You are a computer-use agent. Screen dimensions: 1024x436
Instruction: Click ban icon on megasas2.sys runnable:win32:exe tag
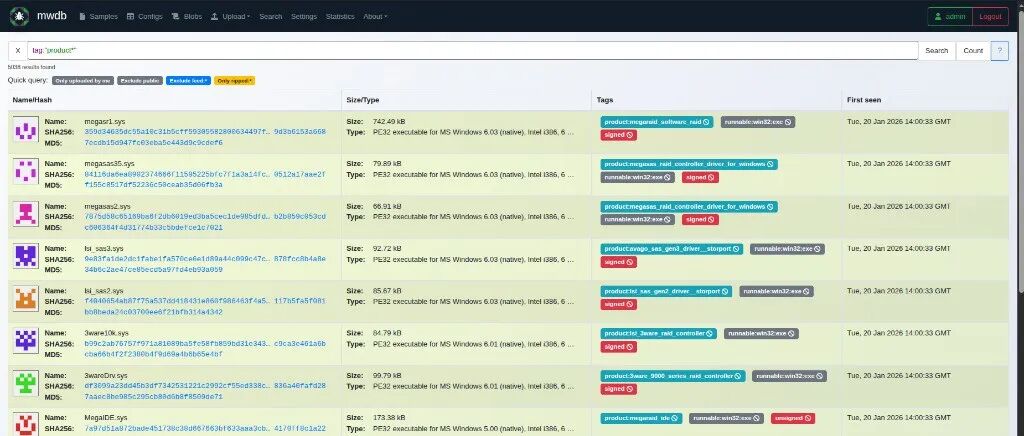tap(667, 220)
